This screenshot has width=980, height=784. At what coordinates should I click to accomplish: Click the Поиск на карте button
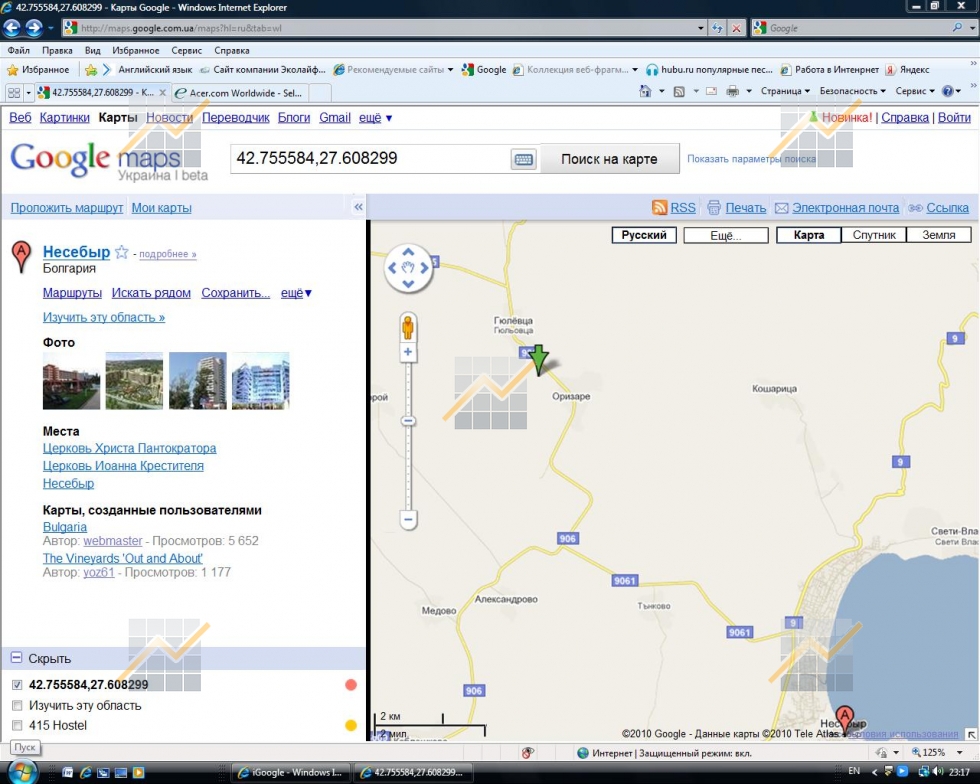coord(609,159)
